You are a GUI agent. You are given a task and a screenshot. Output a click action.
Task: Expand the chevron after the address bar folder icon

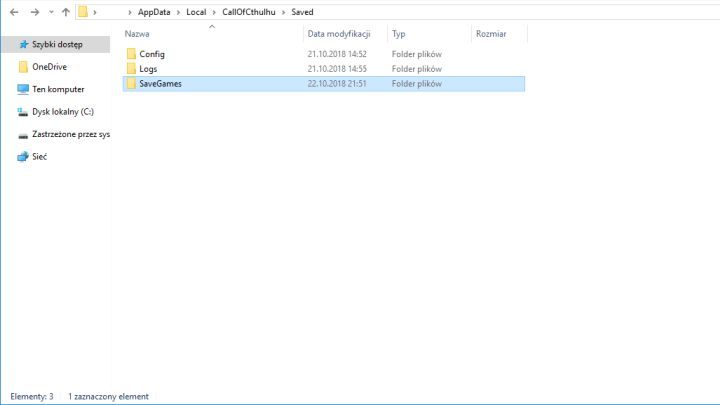pos(94,12)
